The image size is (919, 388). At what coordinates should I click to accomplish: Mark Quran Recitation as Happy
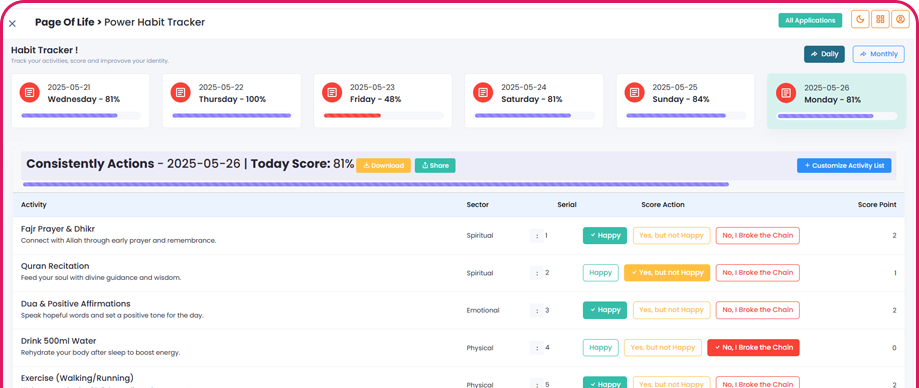[600, 273]
